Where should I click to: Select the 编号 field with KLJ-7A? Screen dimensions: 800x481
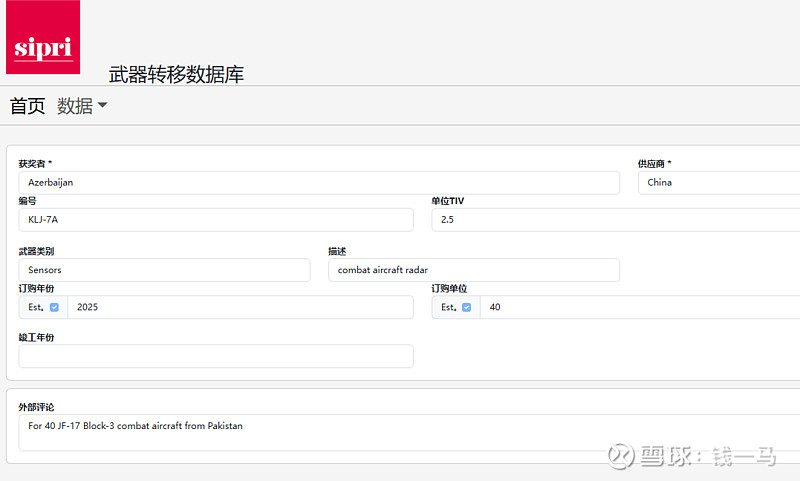tap(216, 220)
